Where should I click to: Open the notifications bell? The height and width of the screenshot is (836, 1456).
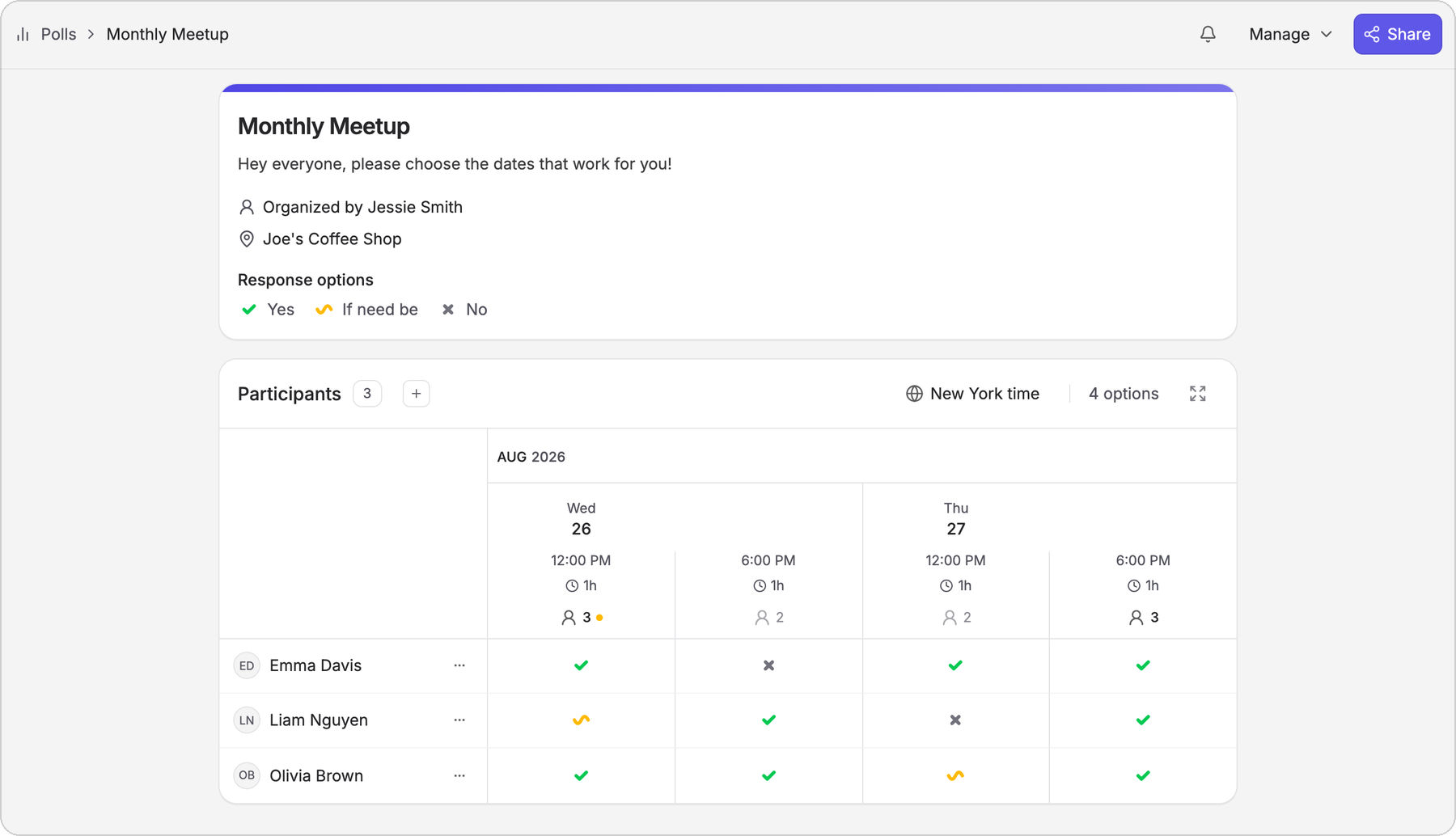(1208, 34)
